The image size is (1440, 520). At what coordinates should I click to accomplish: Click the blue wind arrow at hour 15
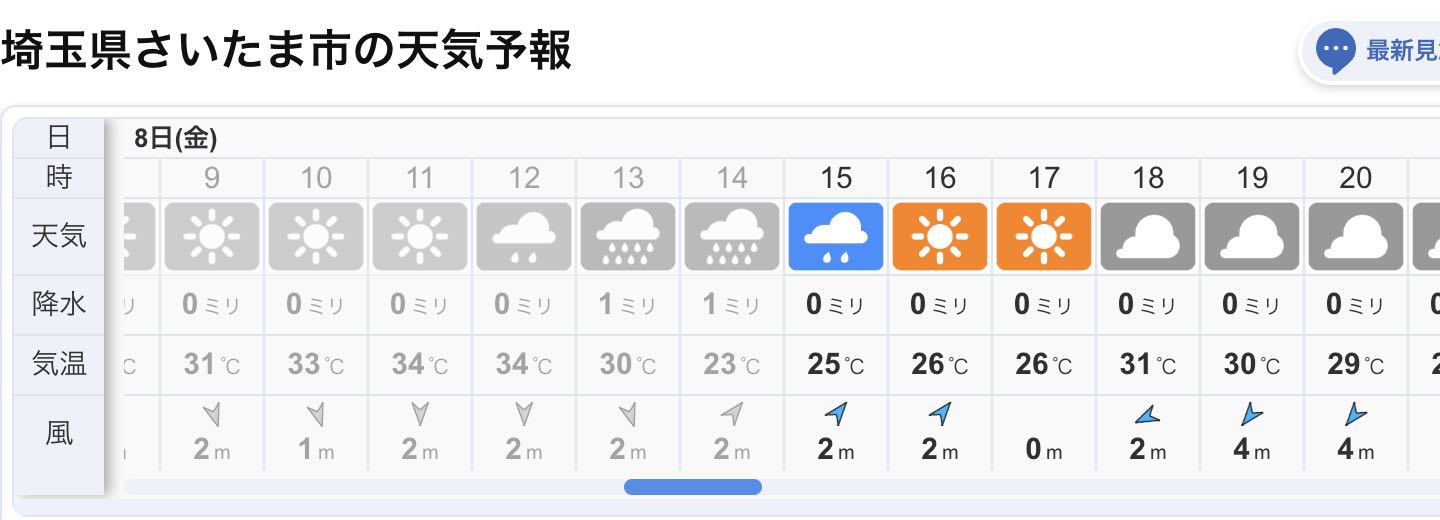tap(836, 413)
